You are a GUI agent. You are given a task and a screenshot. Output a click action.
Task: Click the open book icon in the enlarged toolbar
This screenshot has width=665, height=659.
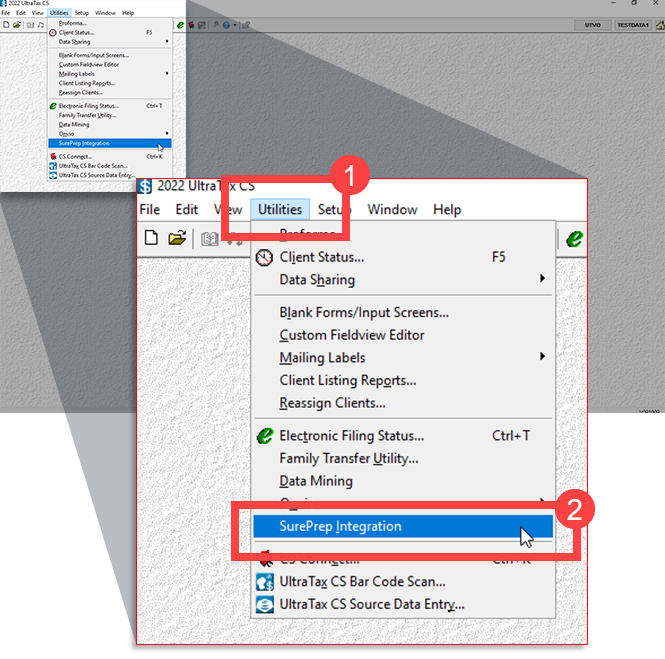point(209,239)
